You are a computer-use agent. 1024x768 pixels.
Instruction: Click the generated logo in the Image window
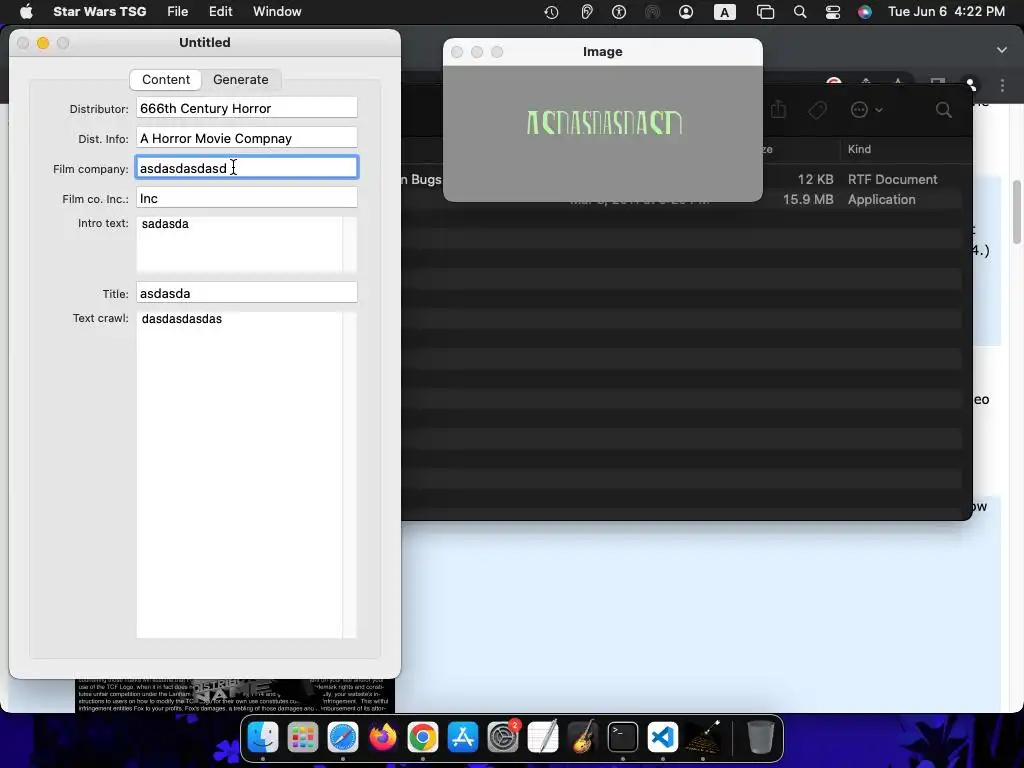click(604, 122)
